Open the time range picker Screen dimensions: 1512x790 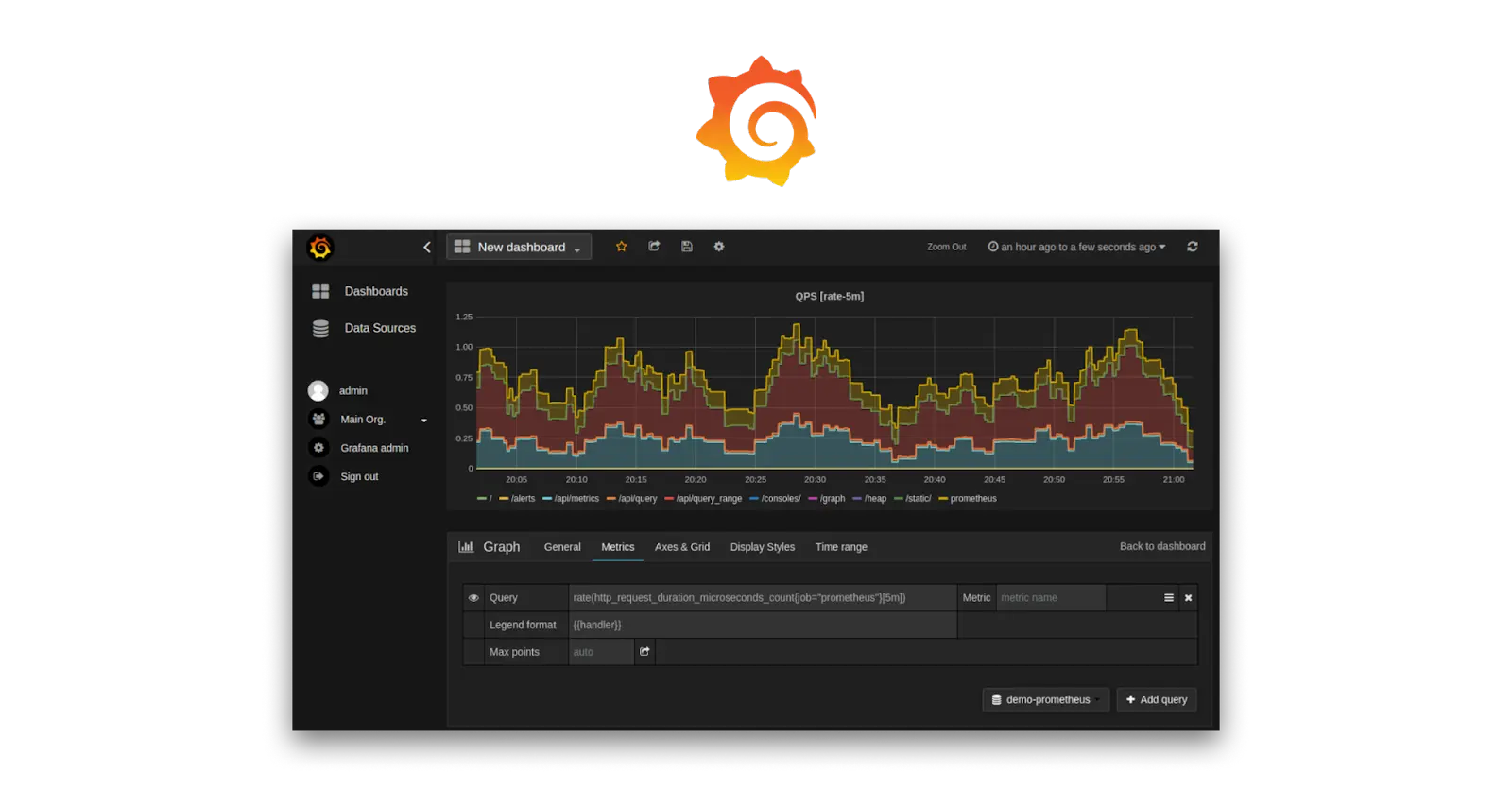(x=1077, y=247)
